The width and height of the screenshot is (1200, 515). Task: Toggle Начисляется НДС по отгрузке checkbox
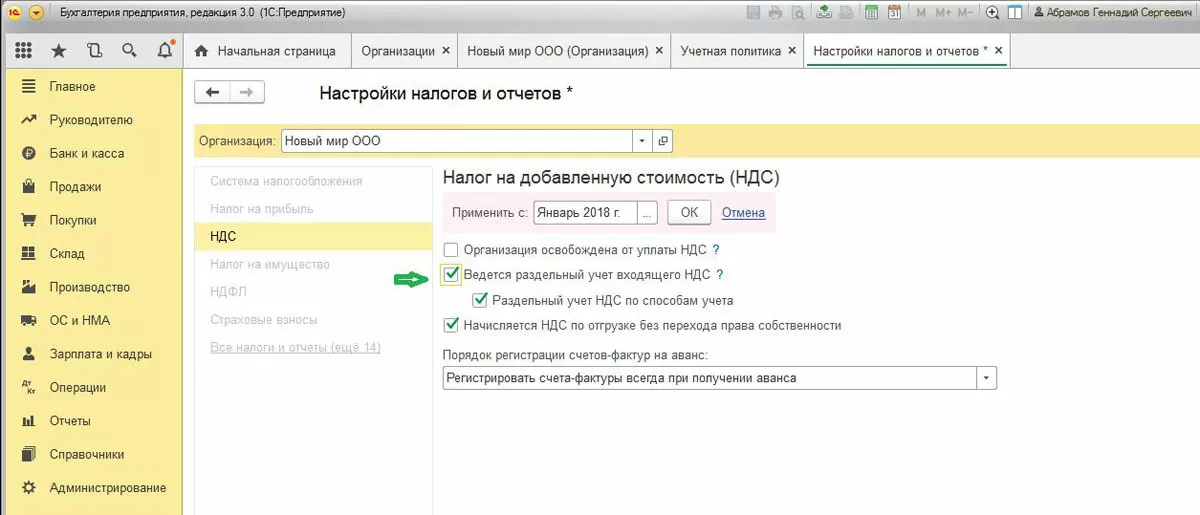click(452, 325)
